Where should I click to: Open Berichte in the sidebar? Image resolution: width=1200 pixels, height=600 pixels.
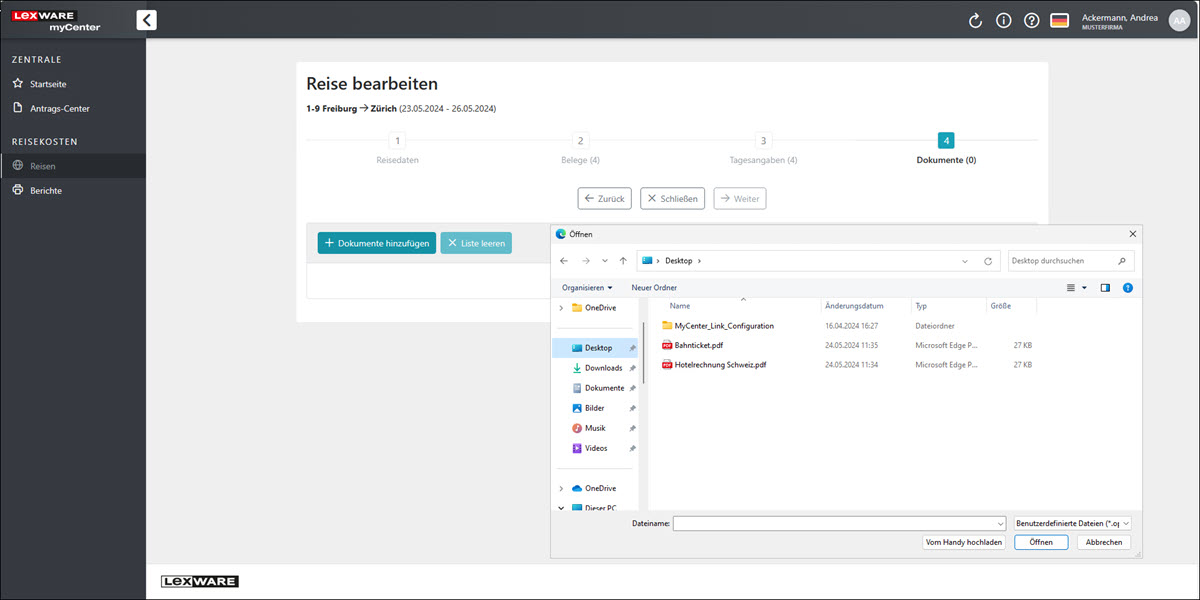(x=46, y=190)
